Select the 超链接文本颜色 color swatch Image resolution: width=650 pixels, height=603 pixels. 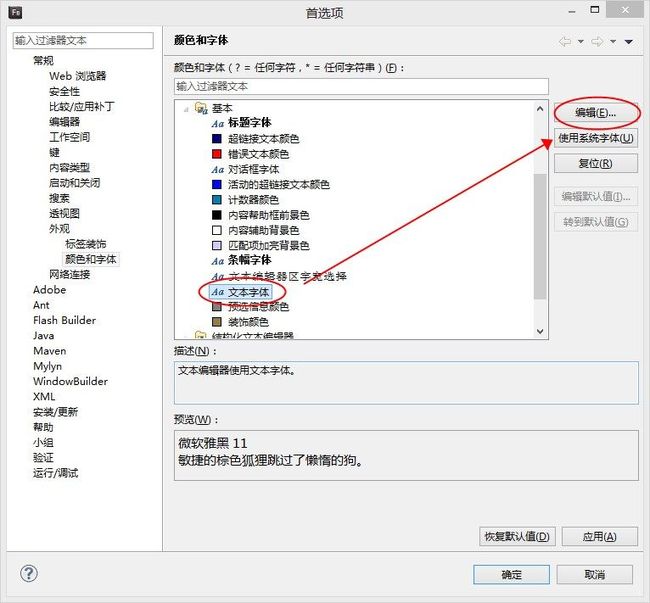[217, 138]
